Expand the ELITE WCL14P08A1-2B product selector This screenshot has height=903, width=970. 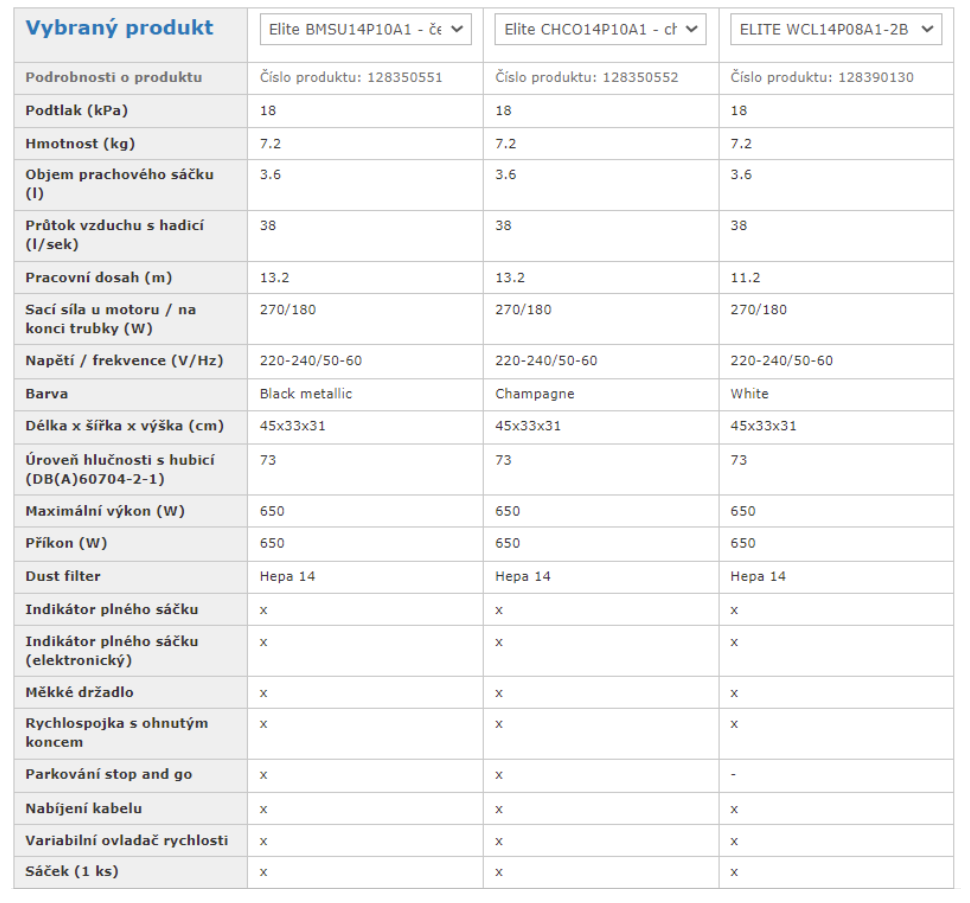pos(836,29)
